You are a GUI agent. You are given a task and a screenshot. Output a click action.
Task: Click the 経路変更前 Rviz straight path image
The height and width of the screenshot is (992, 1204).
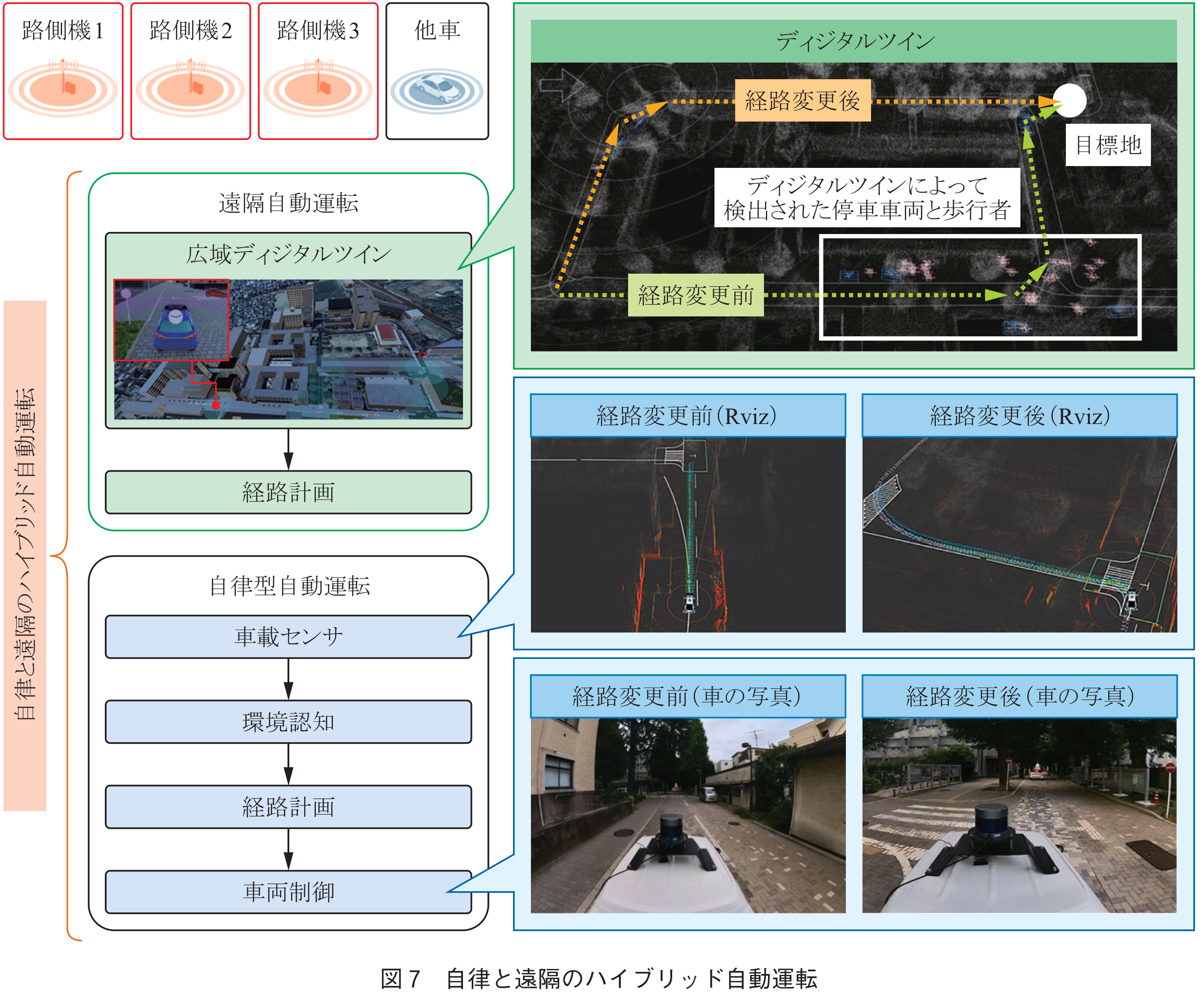(687, 535)
